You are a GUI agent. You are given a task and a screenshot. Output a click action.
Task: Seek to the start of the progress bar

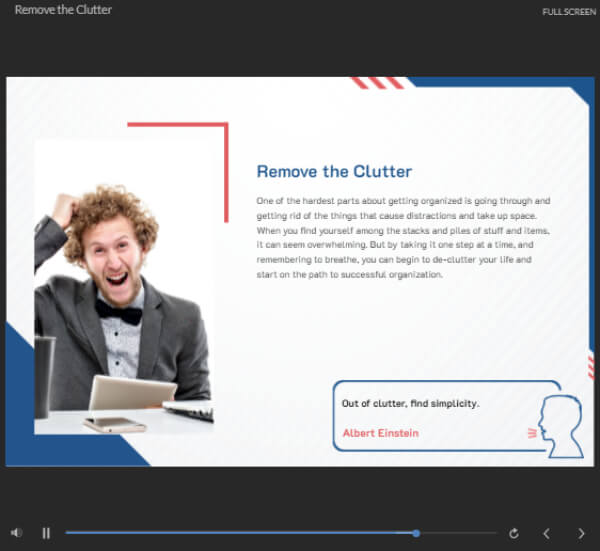[x=67, y=533]
